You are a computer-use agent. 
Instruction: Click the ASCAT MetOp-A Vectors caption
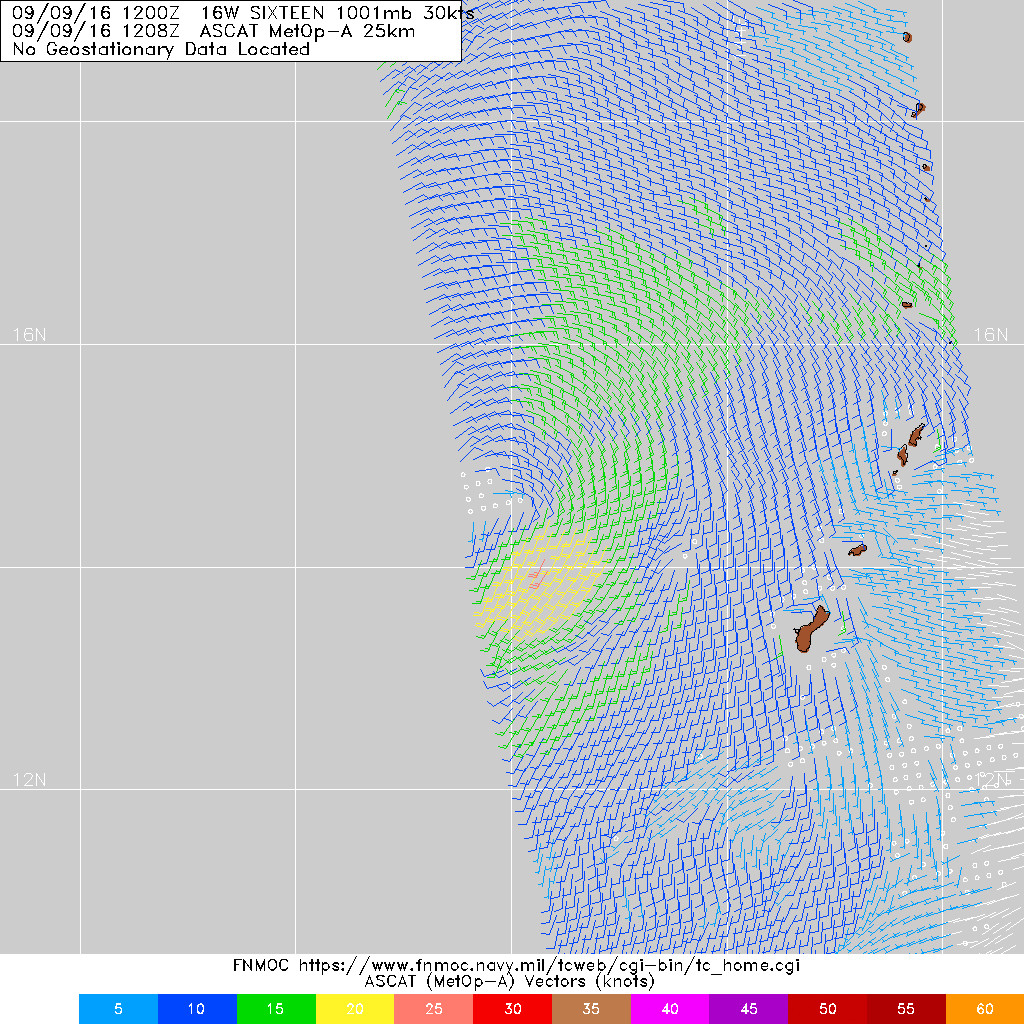point(511,982)
